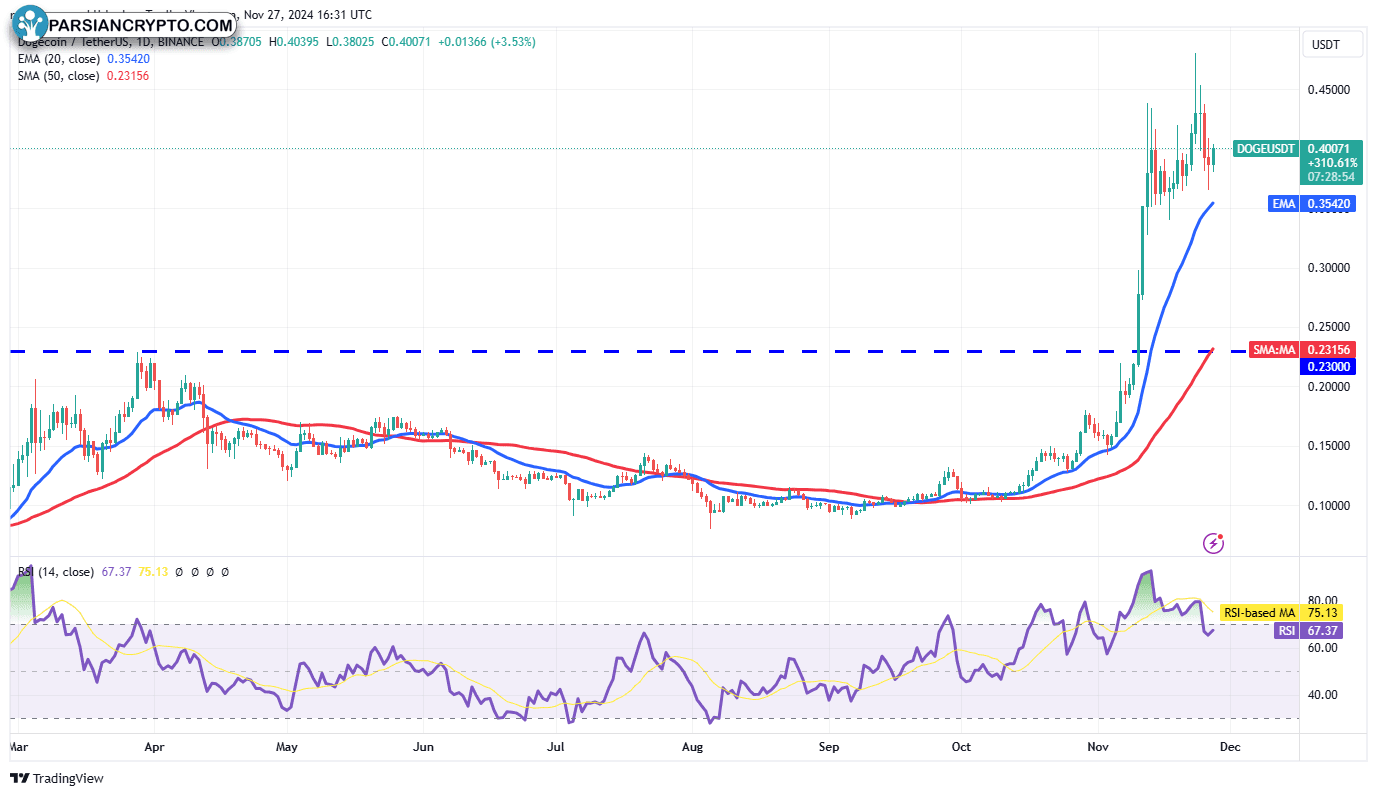This screenshot has height=796, width=1377.
Task: Click the red lightning flash icon
Action: tap(1214, 543)
